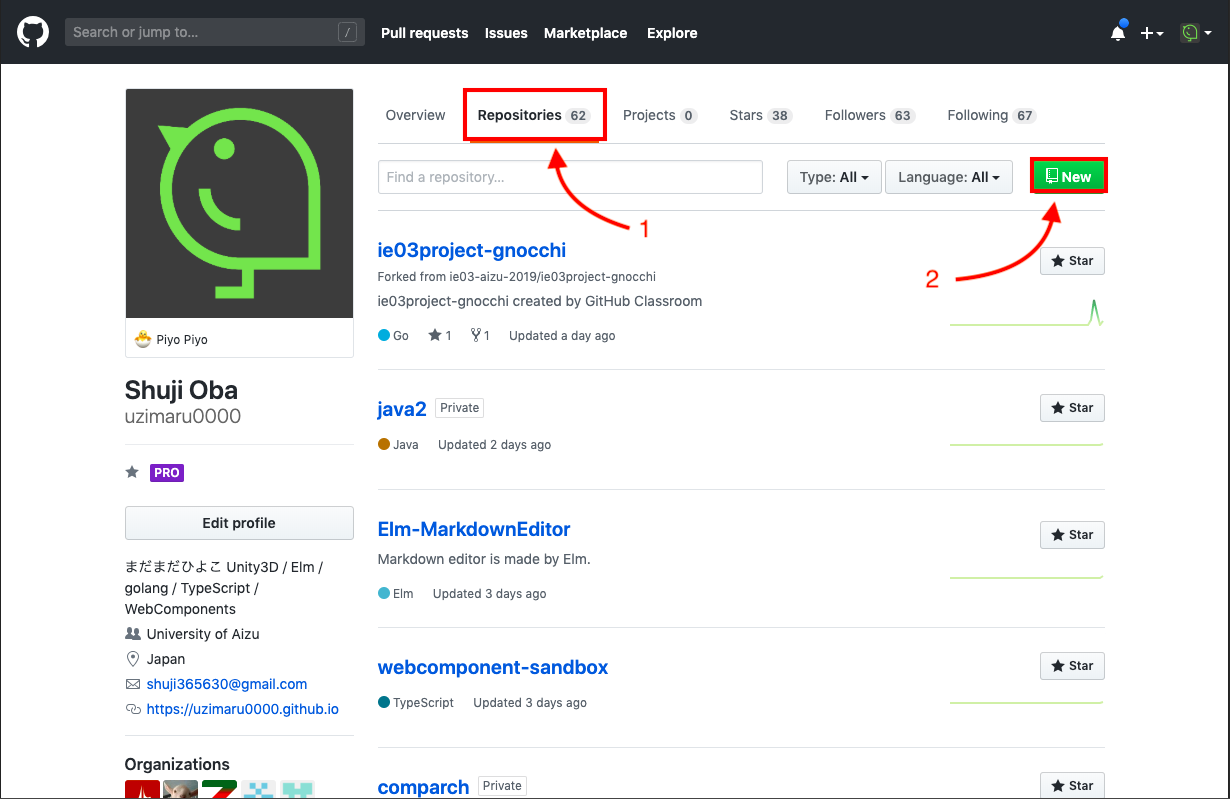Open the notifications bell

(1118, 33)
